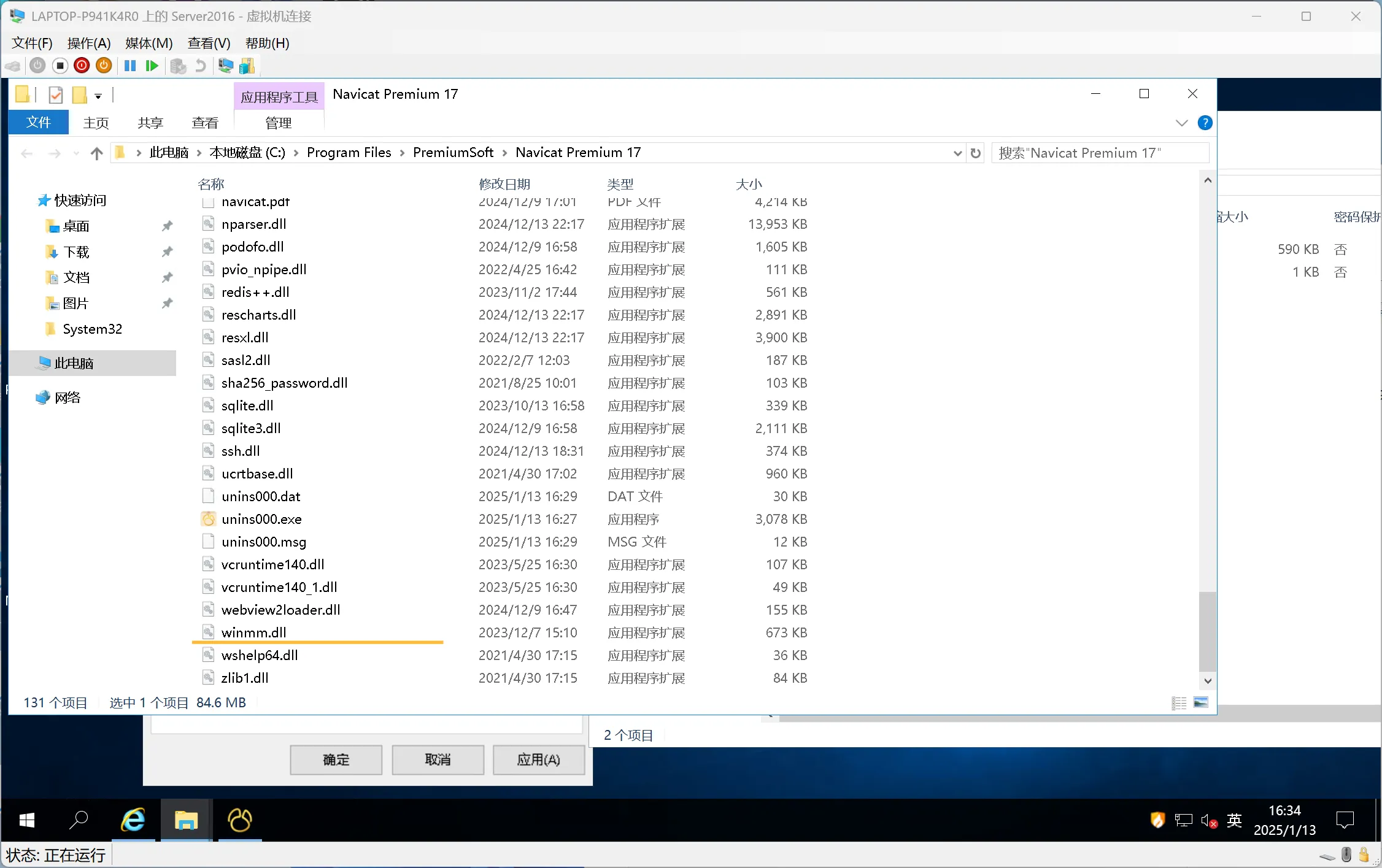Click the scroll up arrow of file list
This screenshot has width=1382, height=868.
pos(1207,180)
